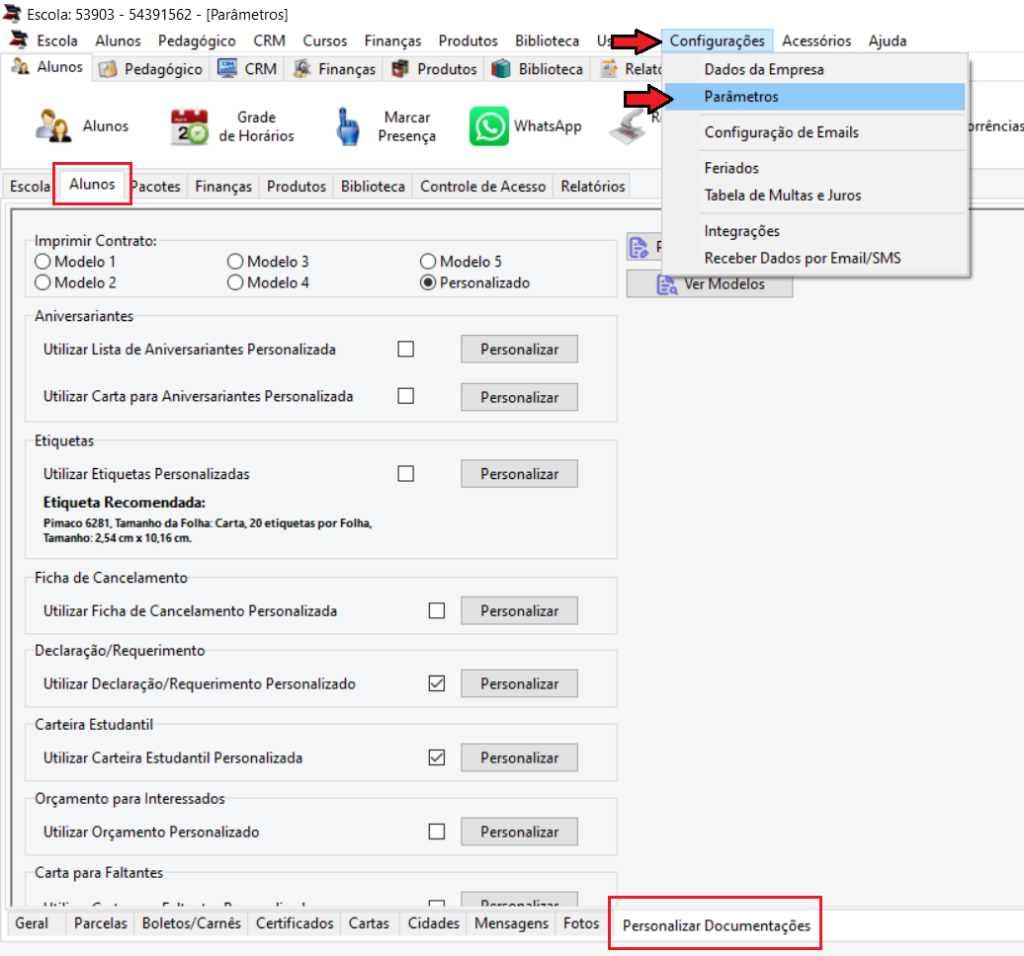Open Configuração de Emails menu entry

(x=814, y=133)
